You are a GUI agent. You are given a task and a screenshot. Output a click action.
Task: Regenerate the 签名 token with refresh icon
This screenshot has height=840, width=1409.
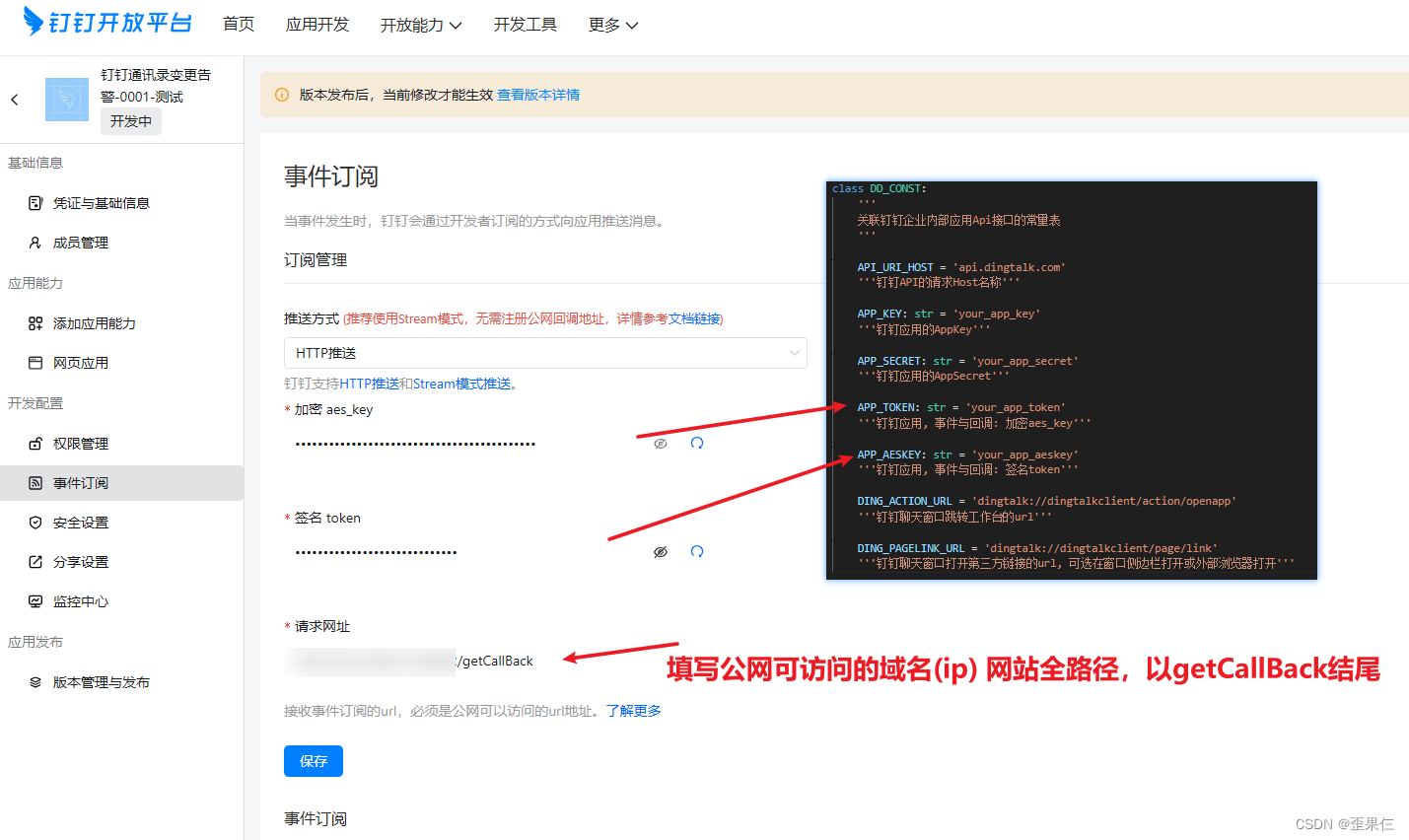click(x=697, y=552)
